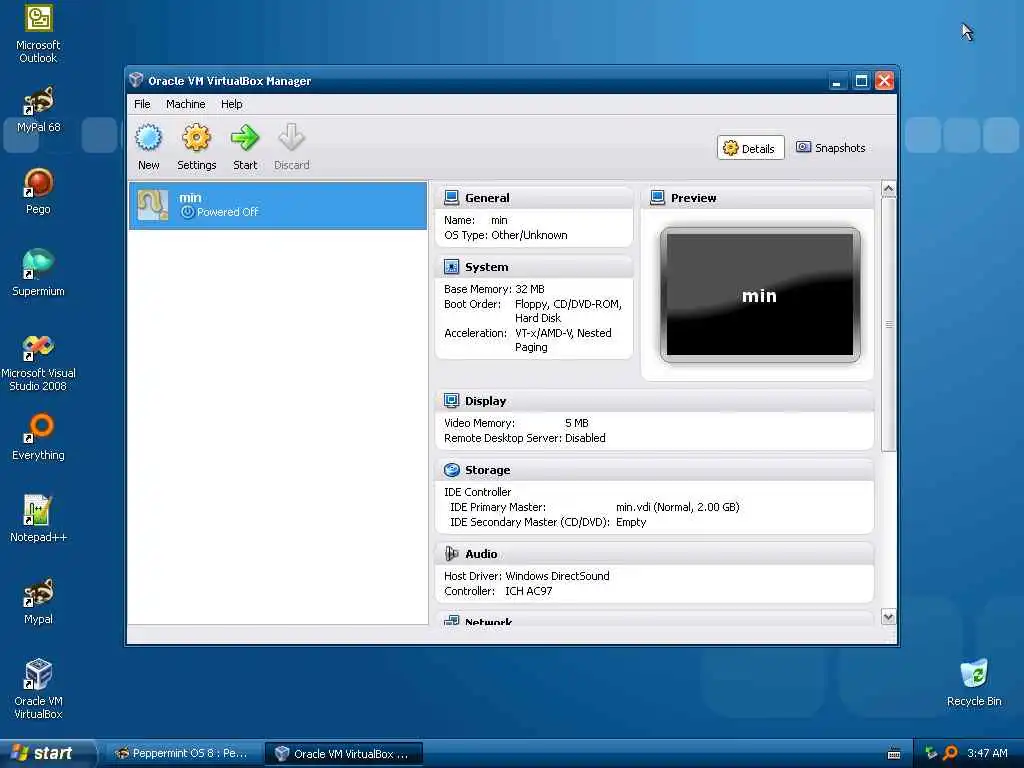Open the Windows start menu

[48, 754]
